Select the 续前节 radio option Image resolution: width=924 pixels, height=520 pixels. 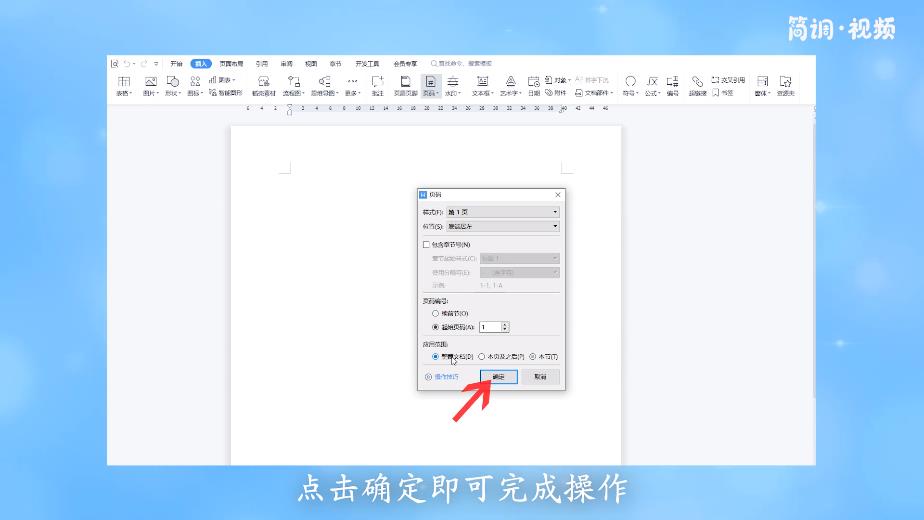pos(435,313)
